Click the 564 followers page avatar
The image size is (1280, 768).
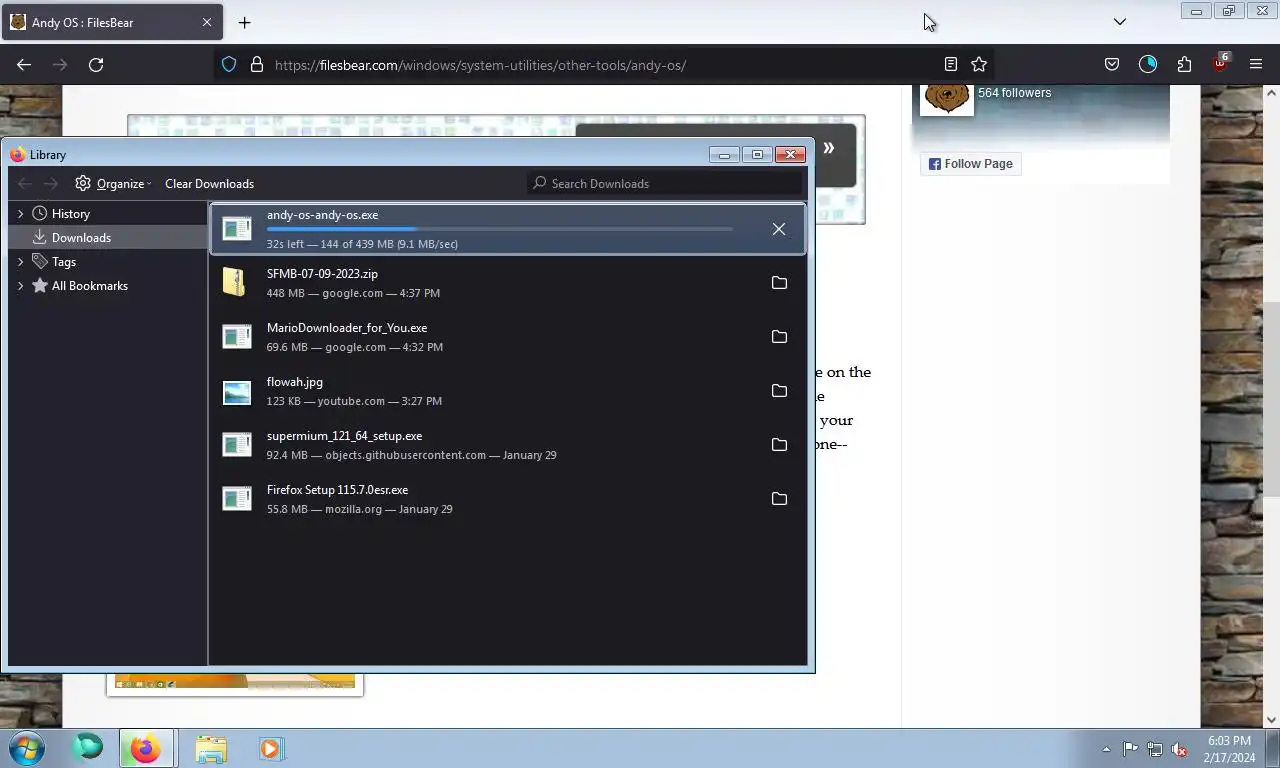coord(946,99)
